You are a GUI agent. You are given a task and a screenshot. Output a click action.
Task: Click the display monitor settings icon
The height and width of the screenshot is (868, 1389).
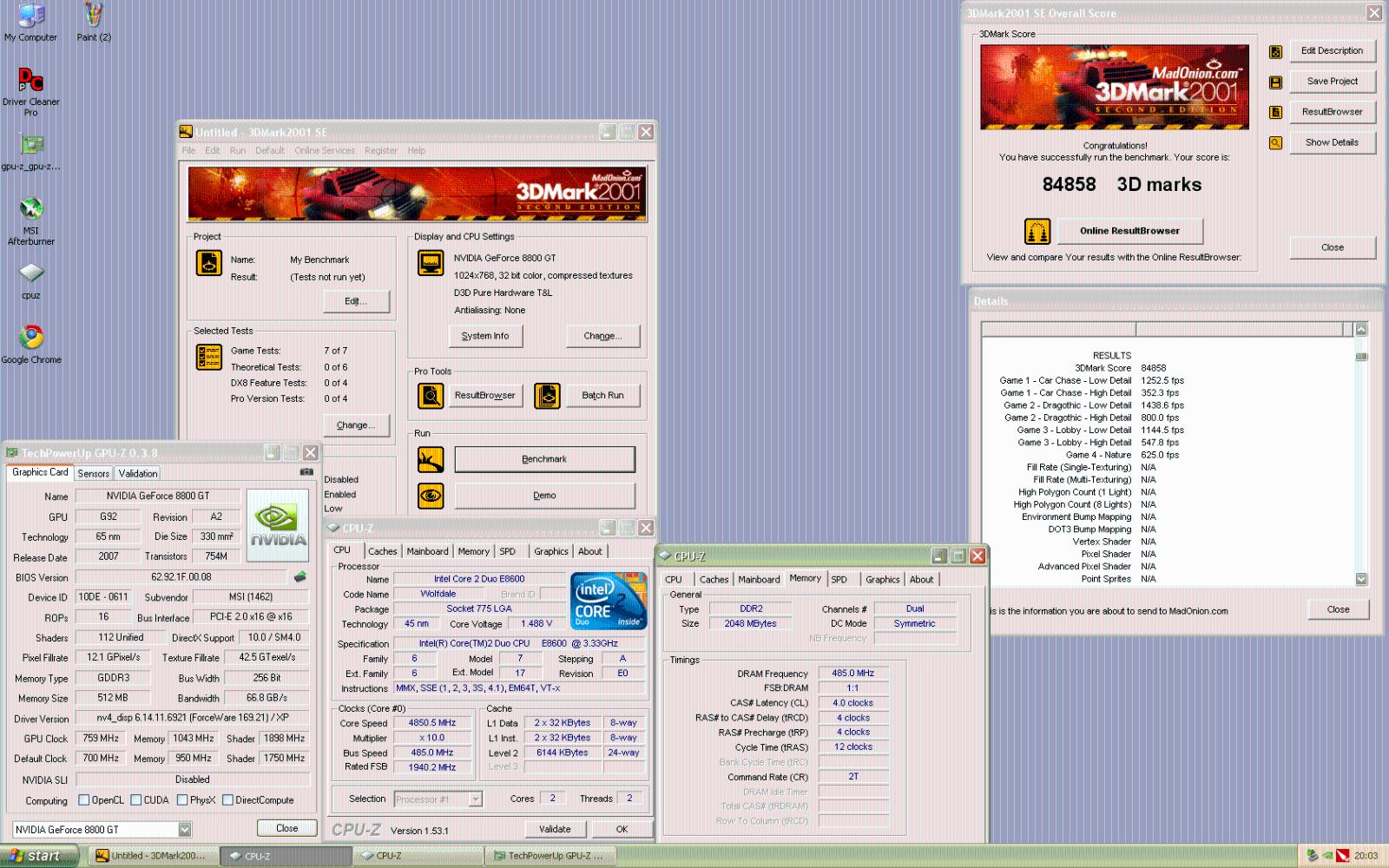pyautogui.click(x=431, y=262)
